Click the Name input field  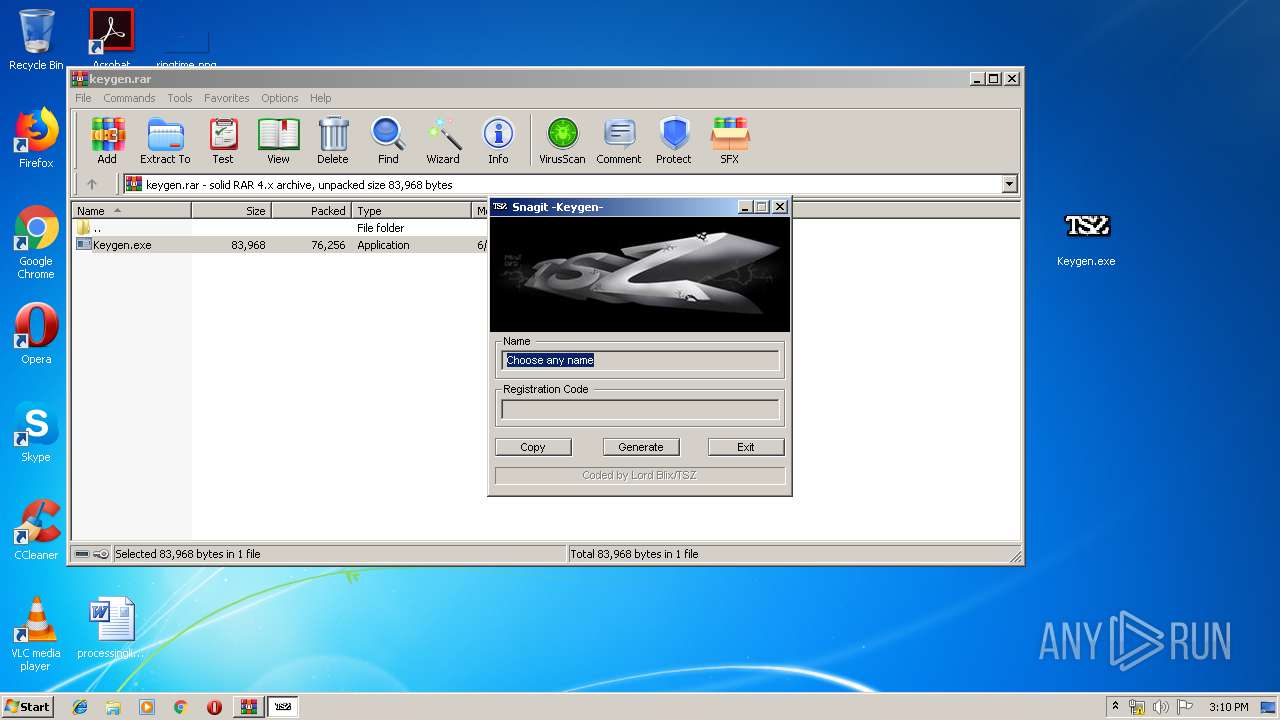coord(640,360)
